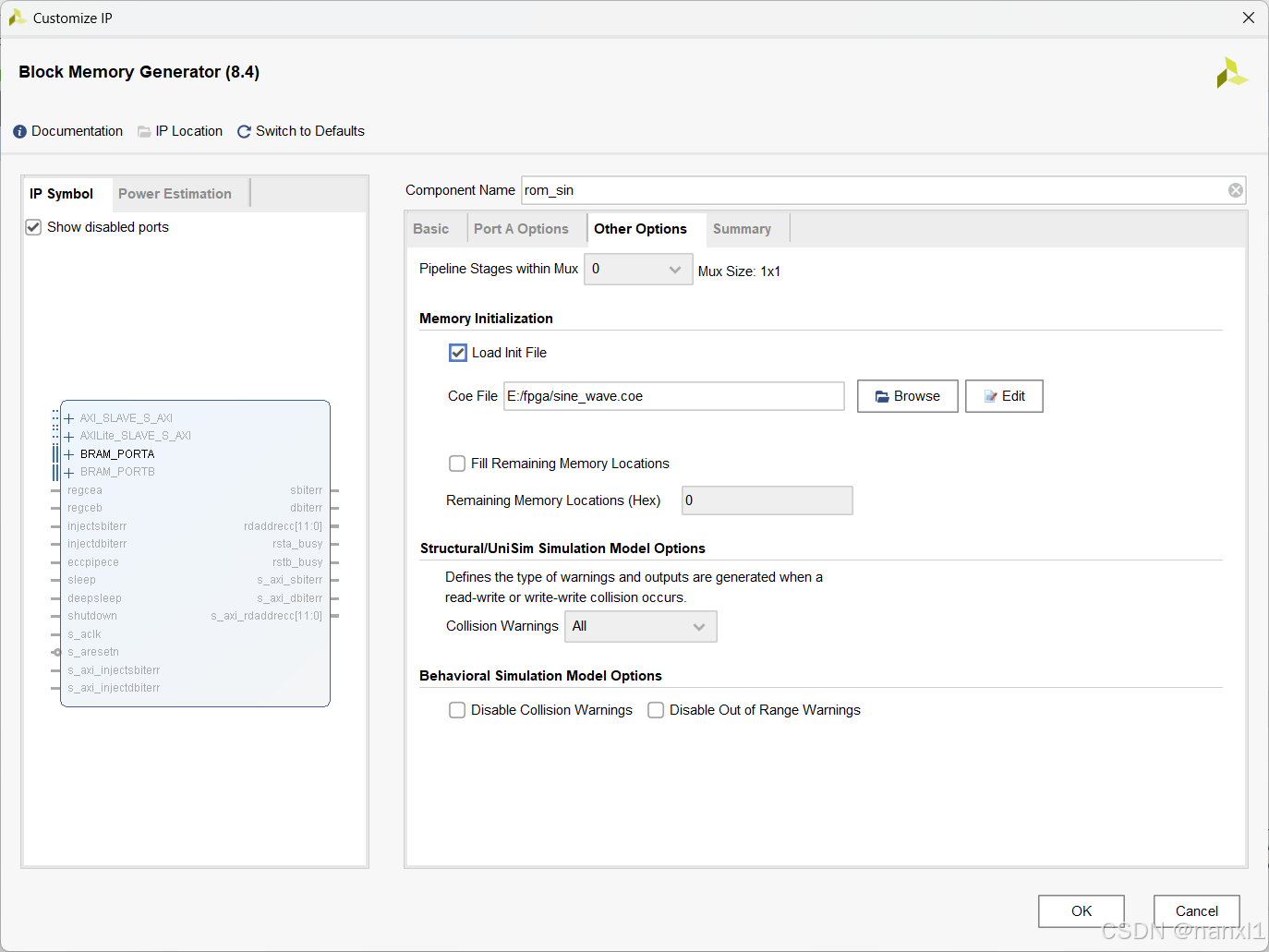Toggle Show disabled ports checkbox
1269x952 pixels.
click(33, 227)
